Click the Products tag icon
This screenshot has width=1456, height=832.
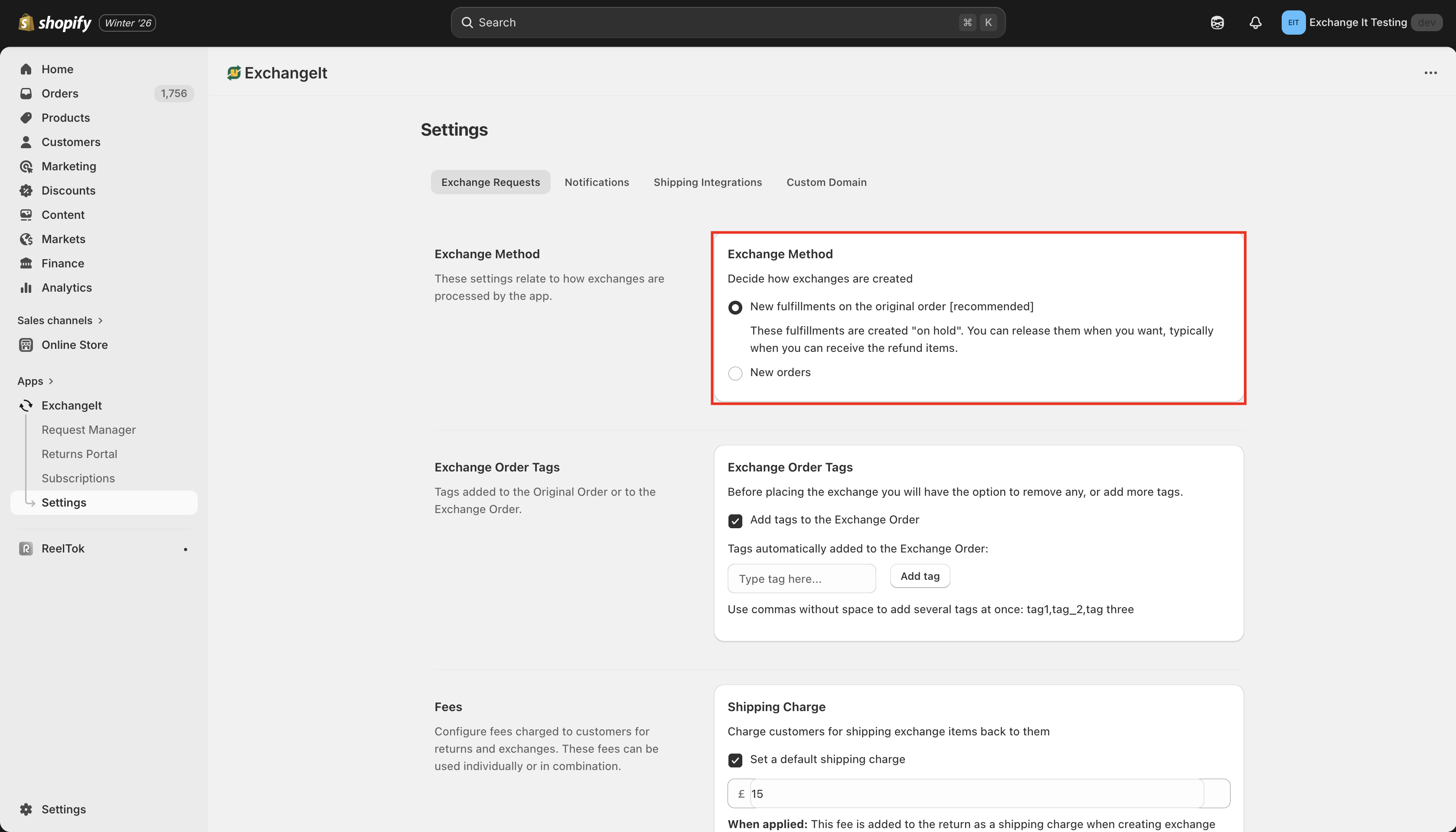coord(26,118)
